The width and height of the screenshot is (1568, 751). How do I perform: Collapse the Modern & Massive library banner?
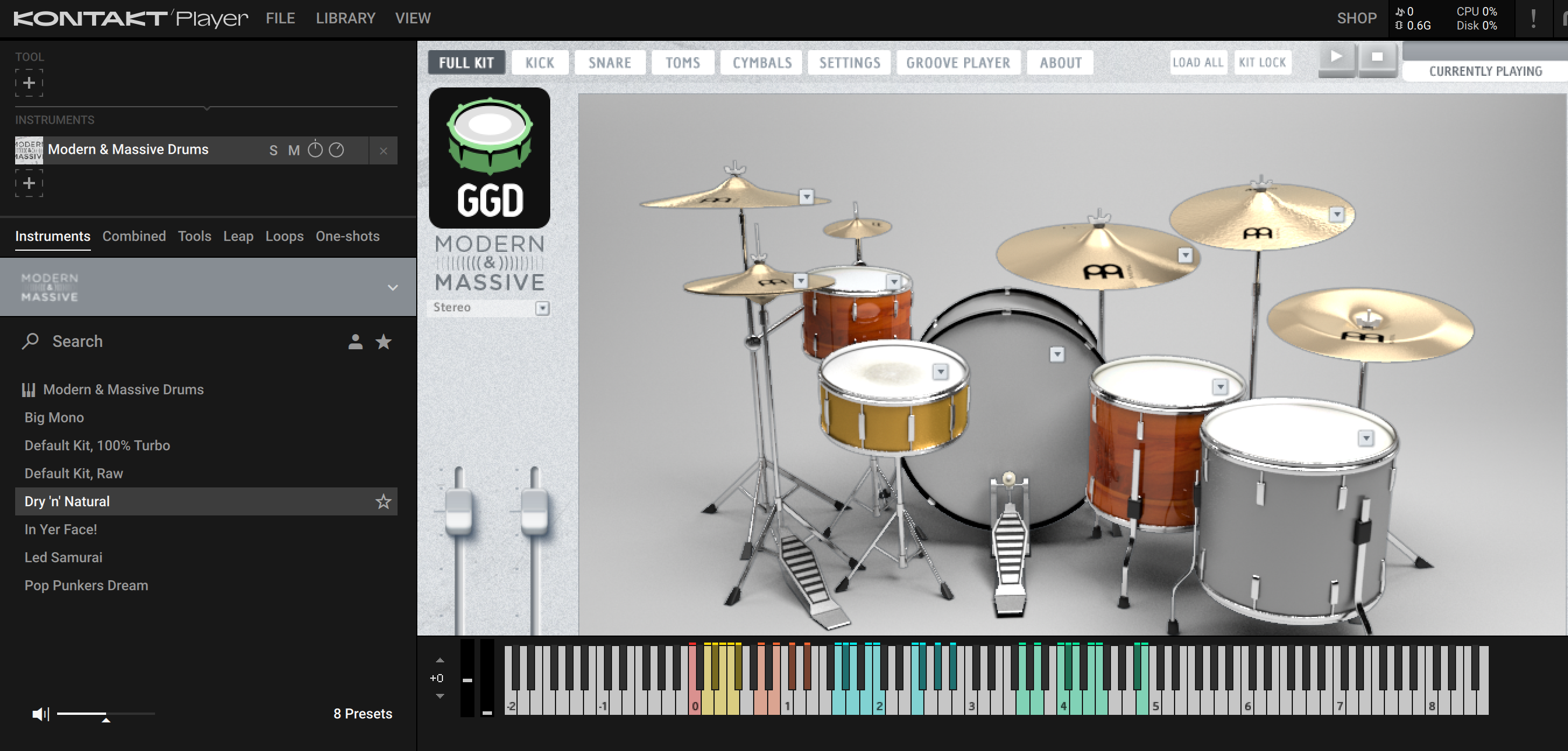(392, 287)
